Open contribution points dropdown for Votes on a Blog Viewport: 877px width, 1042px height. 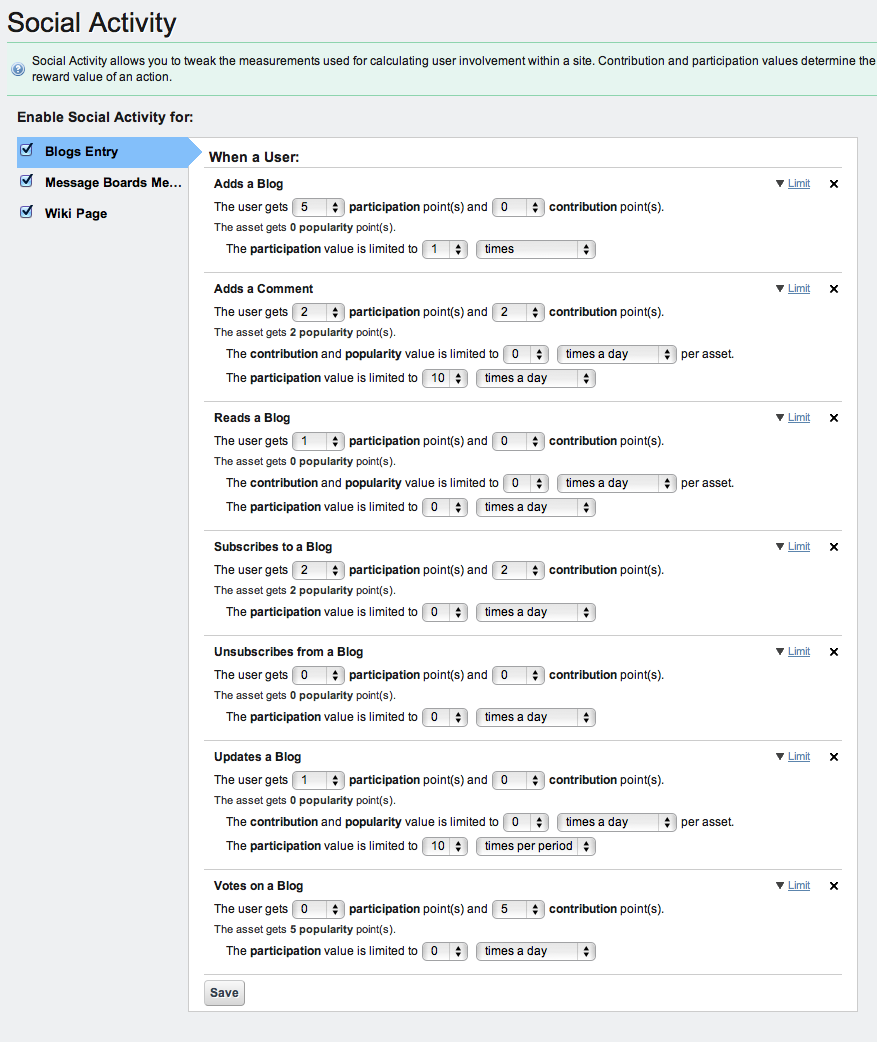pyautogui.click(x=518, y=909)
